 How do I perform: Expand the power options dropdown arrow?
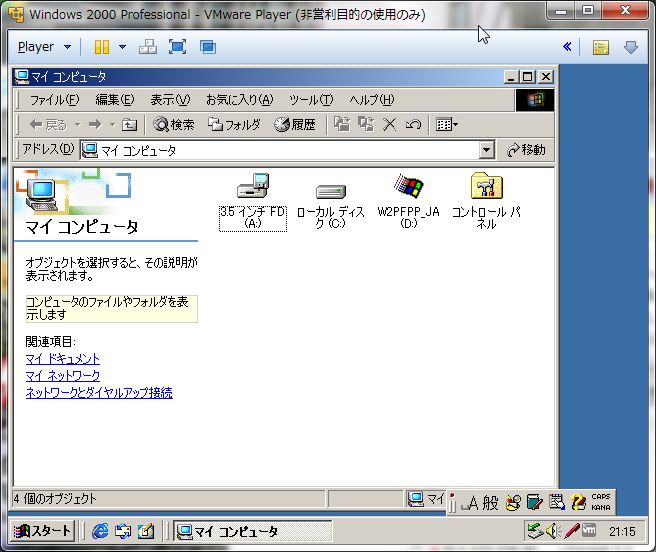coord(123,47)
